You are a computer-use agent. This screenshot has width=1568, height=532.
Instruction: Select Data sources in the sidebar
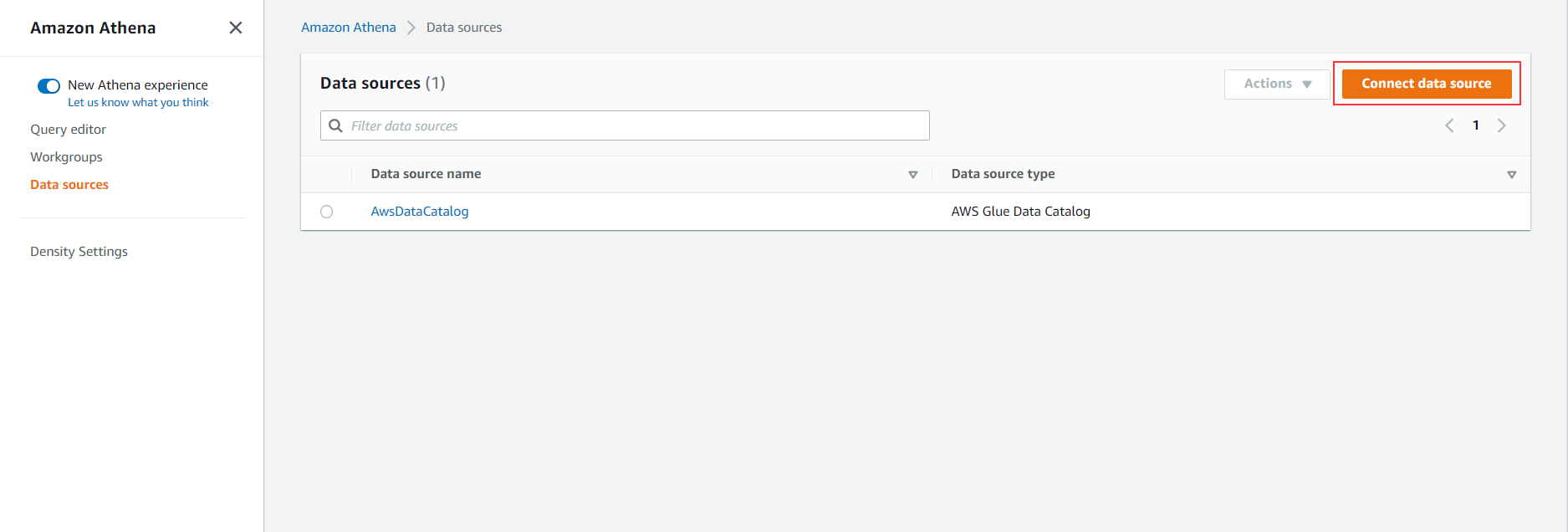[69, 184]
